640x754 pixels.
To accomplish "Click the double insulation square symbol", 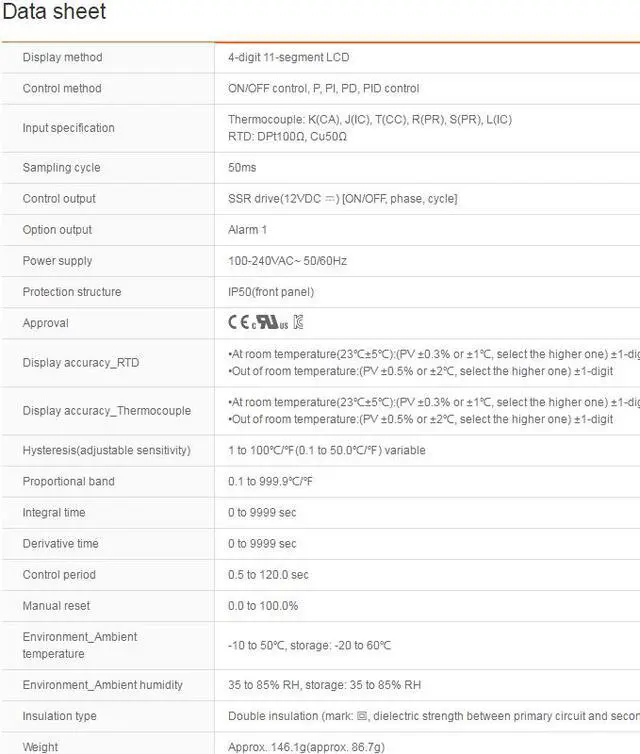I will pyautogui.click(x=362, y=716).
